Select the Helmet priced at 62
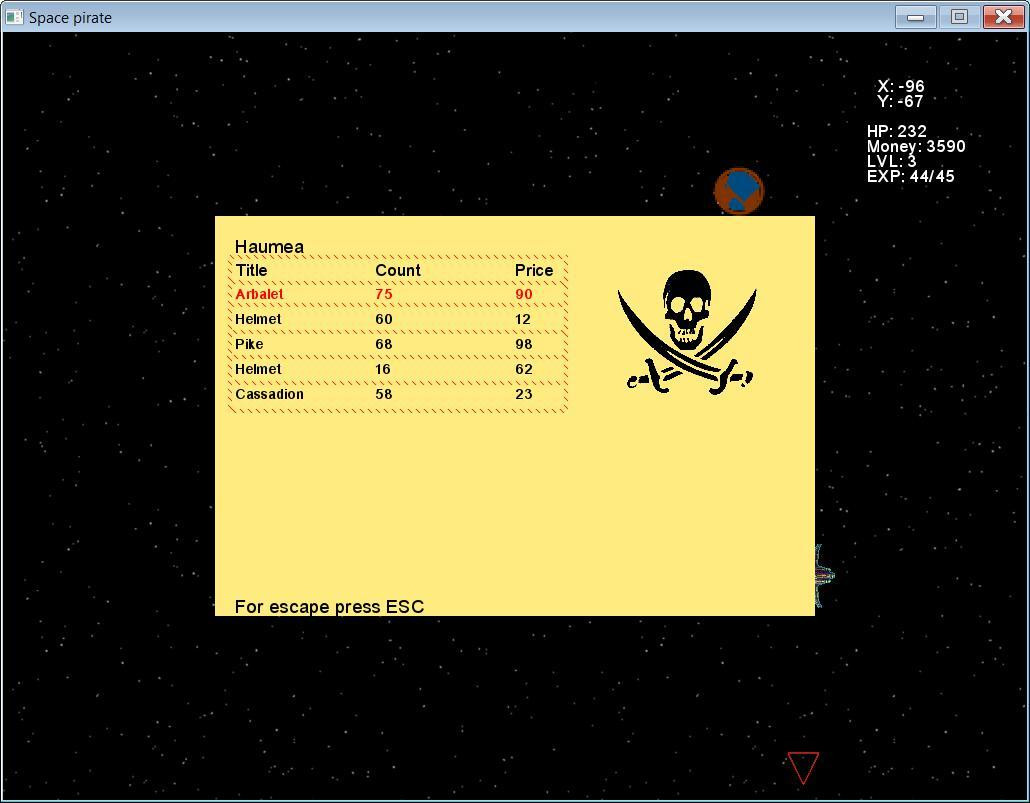 [398, 369]
